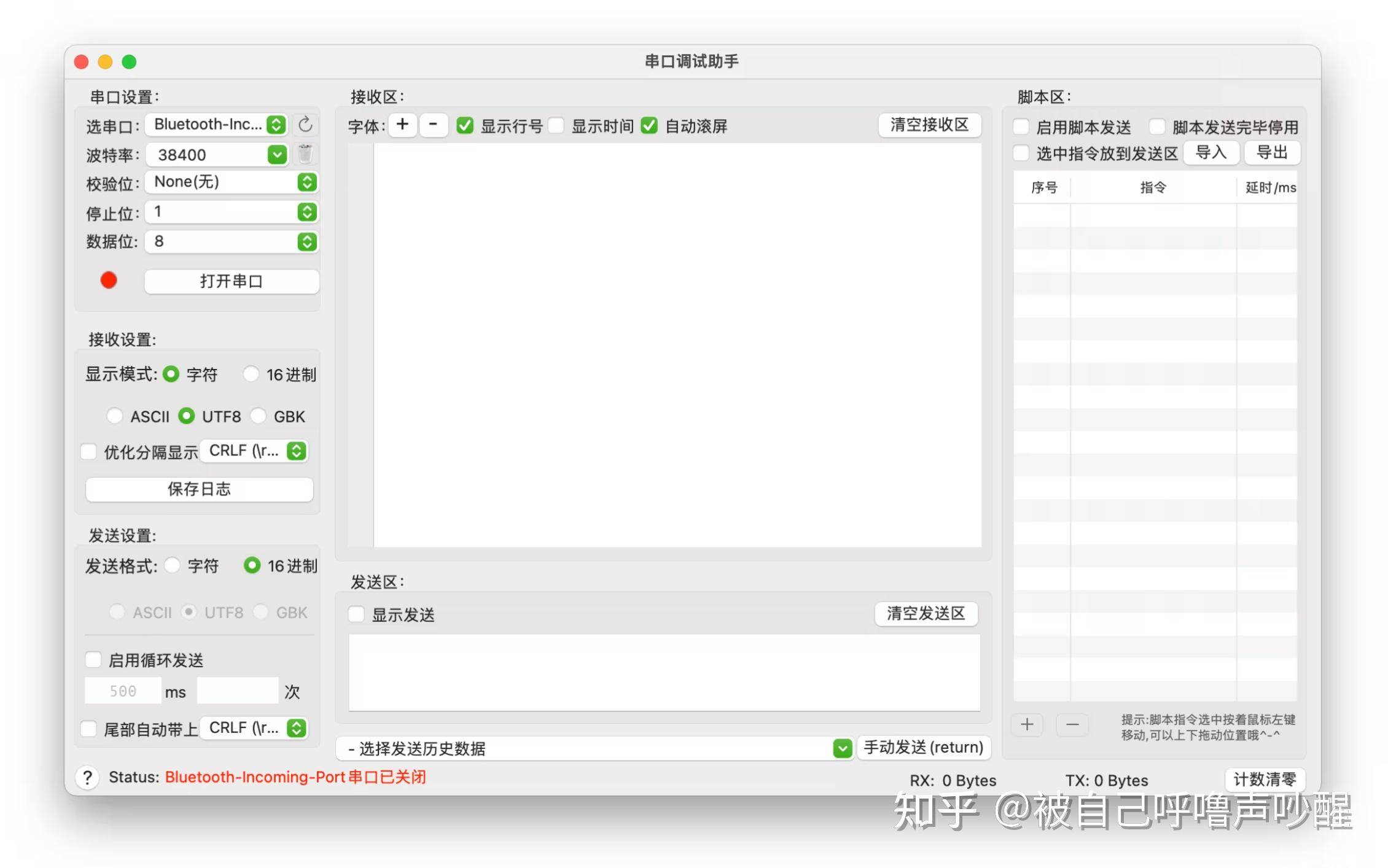Toggle the 自动滚屏 checkbox
The image size is (1388, 868).
[x=649, y=126]
